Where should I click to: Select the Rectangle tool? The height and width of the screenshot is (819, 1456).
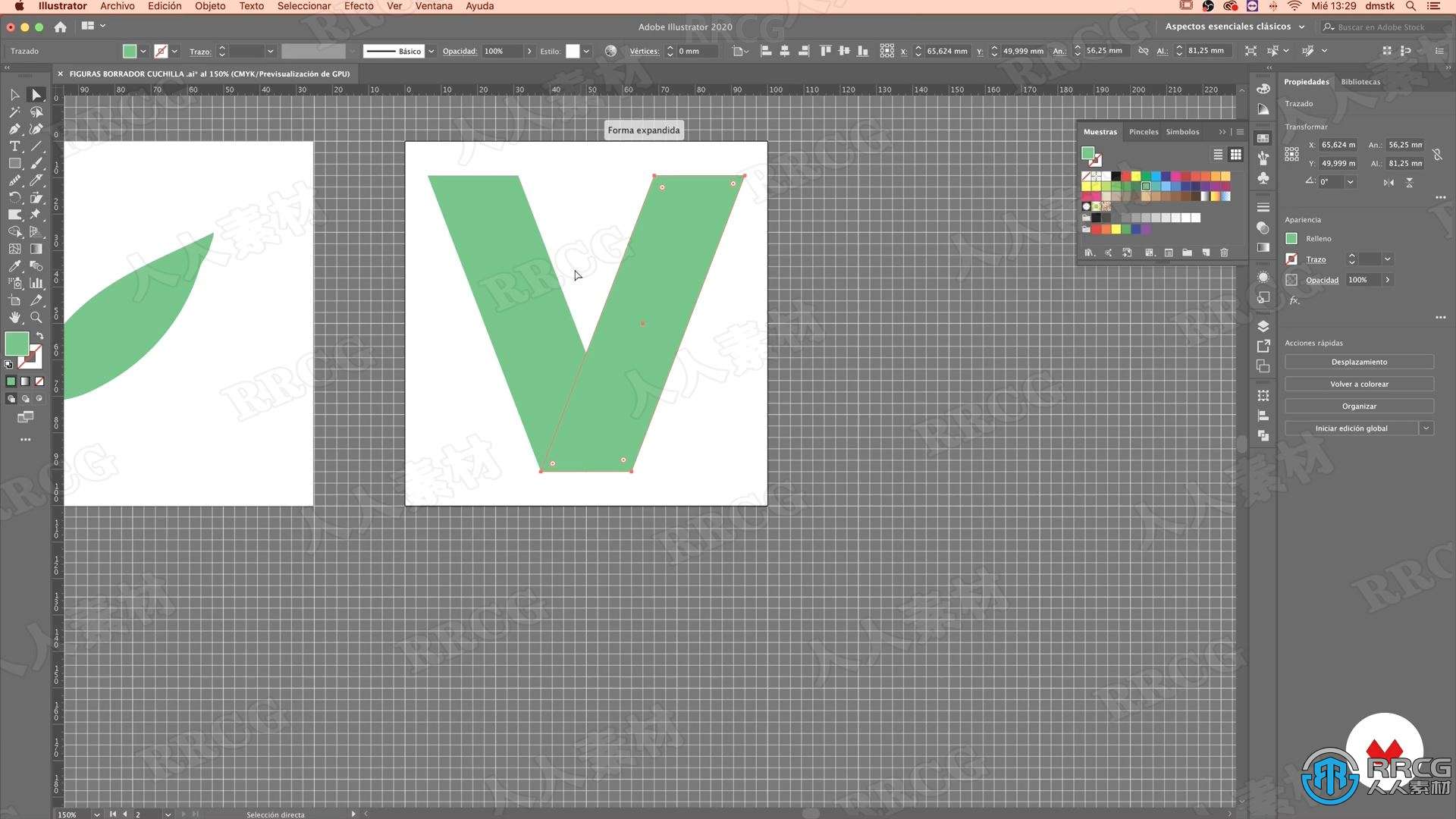[x=14, y=163]
